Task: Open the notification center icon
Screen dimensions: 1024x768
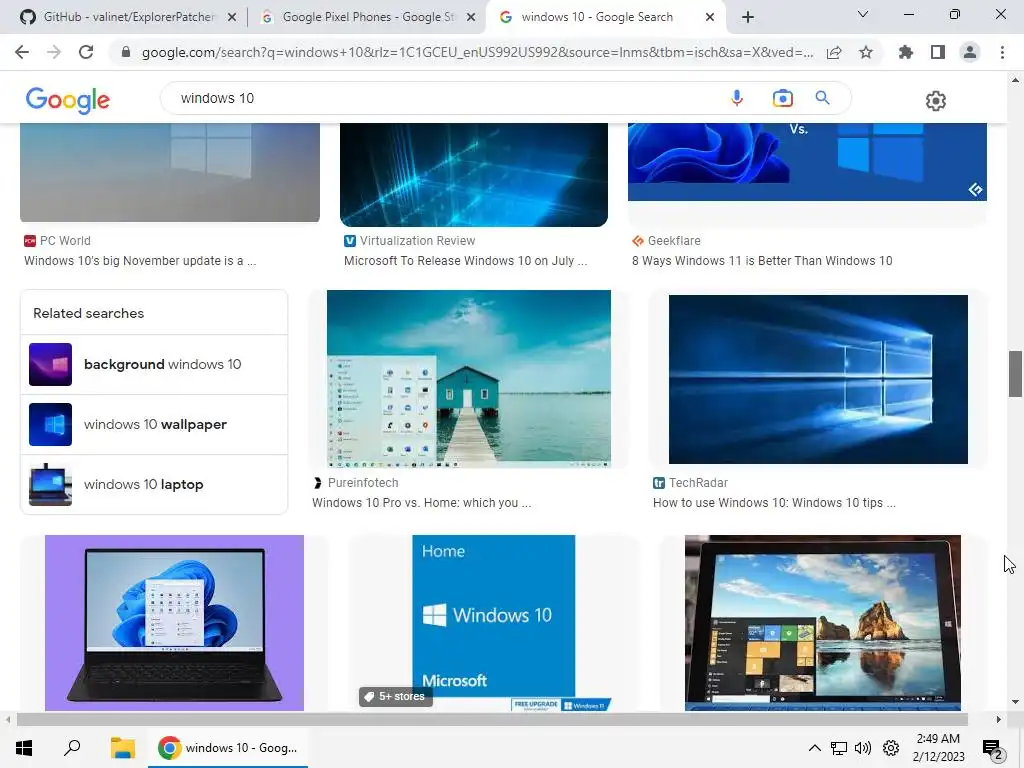Action: (x=993, y=749)
